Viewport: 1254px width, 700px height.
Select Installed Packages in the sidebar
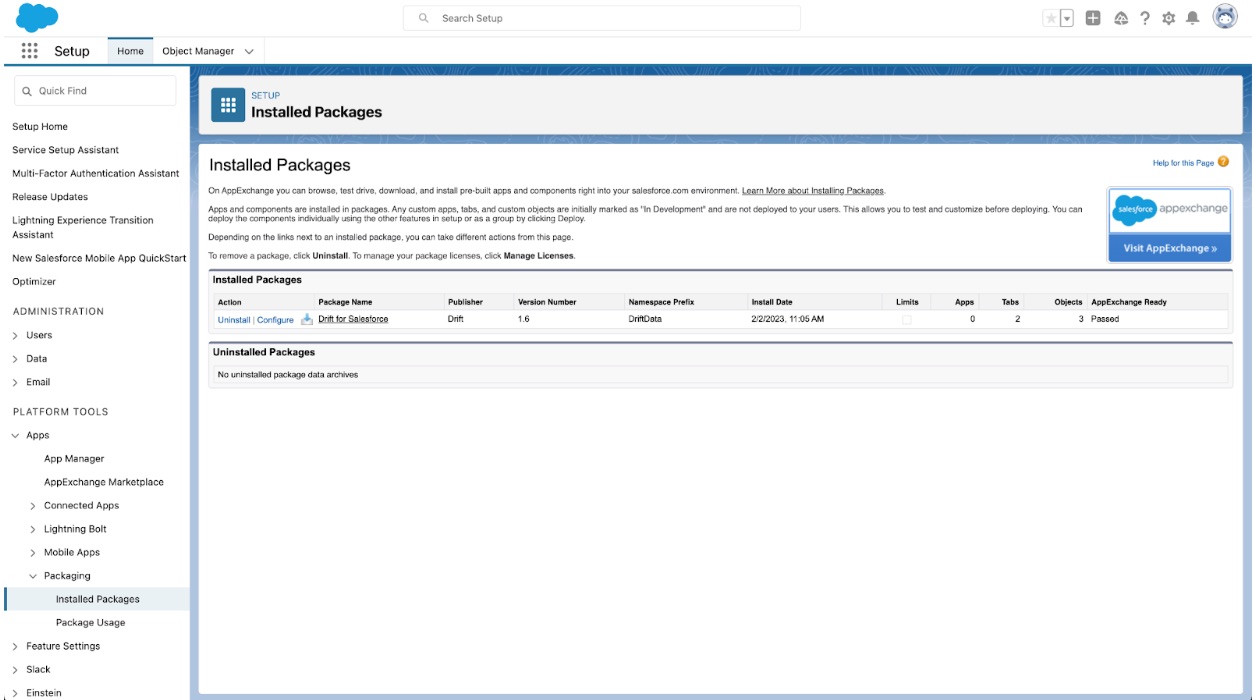(x=98, y=599)
